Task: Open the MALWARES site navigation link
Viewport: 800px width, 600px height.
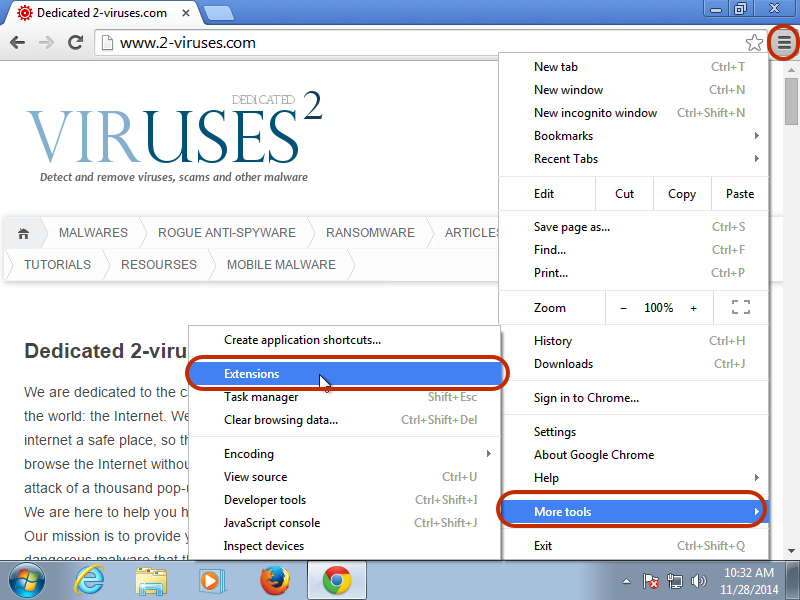Action: click(x=93, y=233)
